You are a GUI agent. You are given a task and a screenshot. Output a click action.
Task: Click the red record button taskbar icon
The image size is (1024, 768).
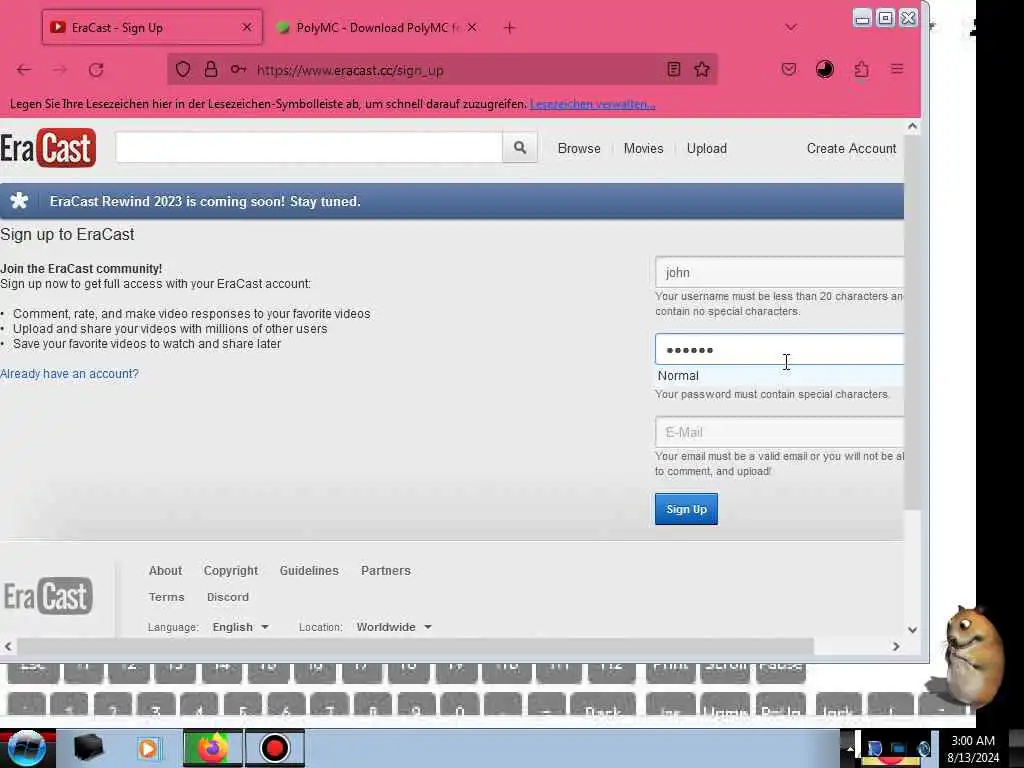[274, 748]
